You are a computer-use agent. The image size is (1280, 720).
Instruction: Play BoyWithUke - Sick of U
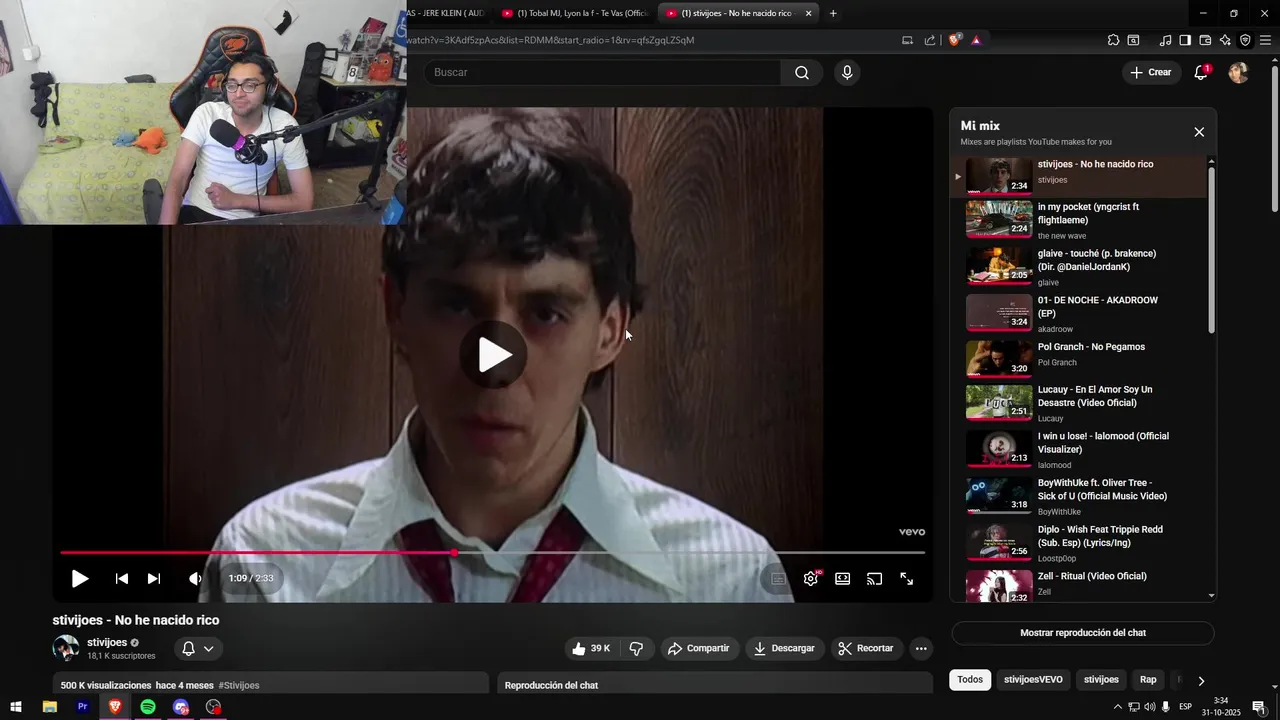pyautogui.click(x=1079, y=497)
